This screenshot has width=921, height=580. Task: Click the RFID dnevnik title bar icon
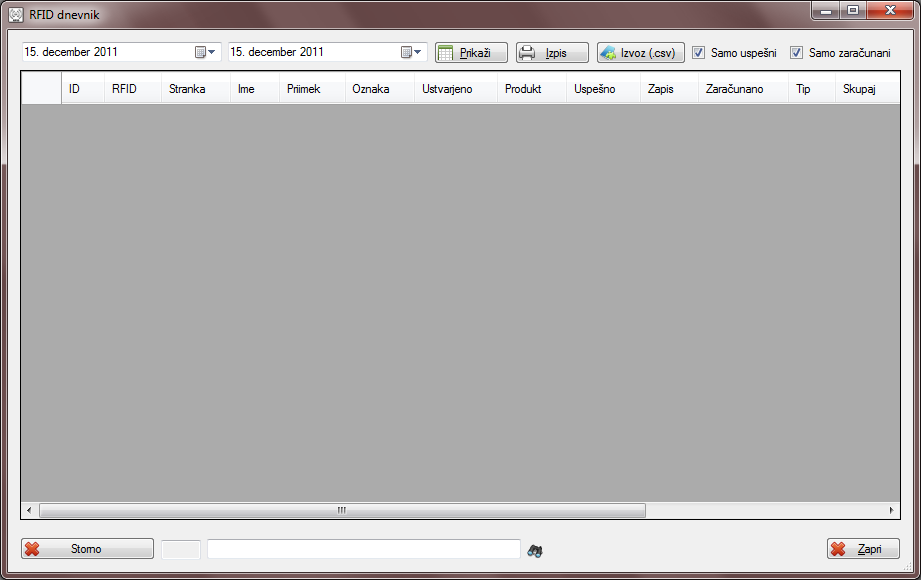point(16,15)
